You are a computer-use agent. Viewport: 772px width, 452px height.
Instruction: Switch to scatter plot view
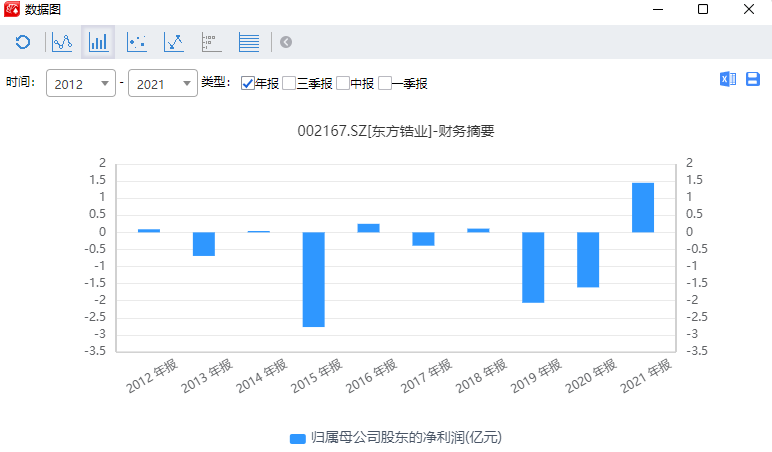(x=137, y=42)
